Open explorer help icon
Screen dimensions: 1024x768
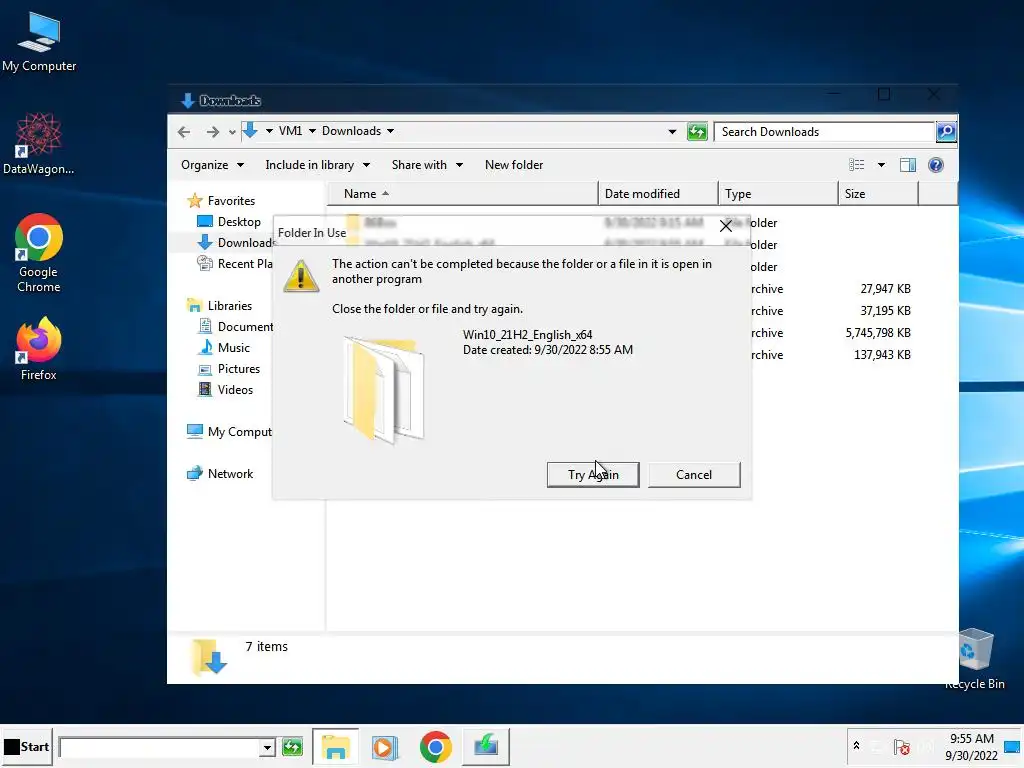935,165
